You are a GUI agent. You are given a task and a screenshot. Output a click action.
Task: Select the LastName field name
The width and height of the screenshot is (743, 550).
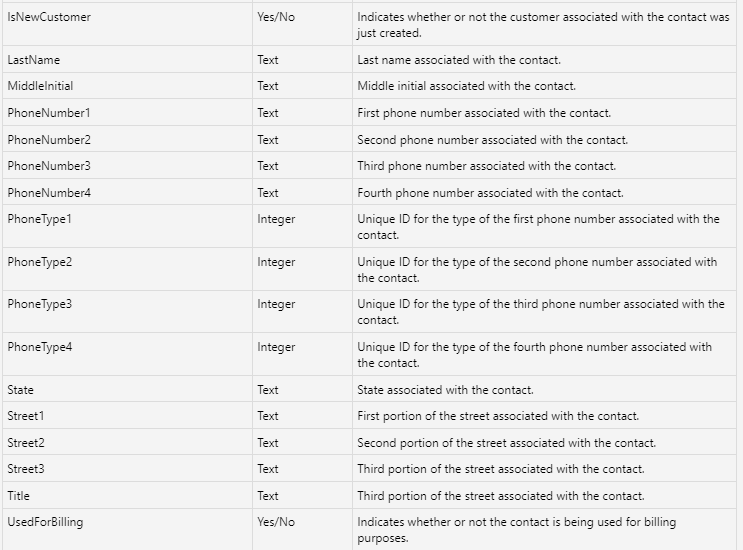34,60
